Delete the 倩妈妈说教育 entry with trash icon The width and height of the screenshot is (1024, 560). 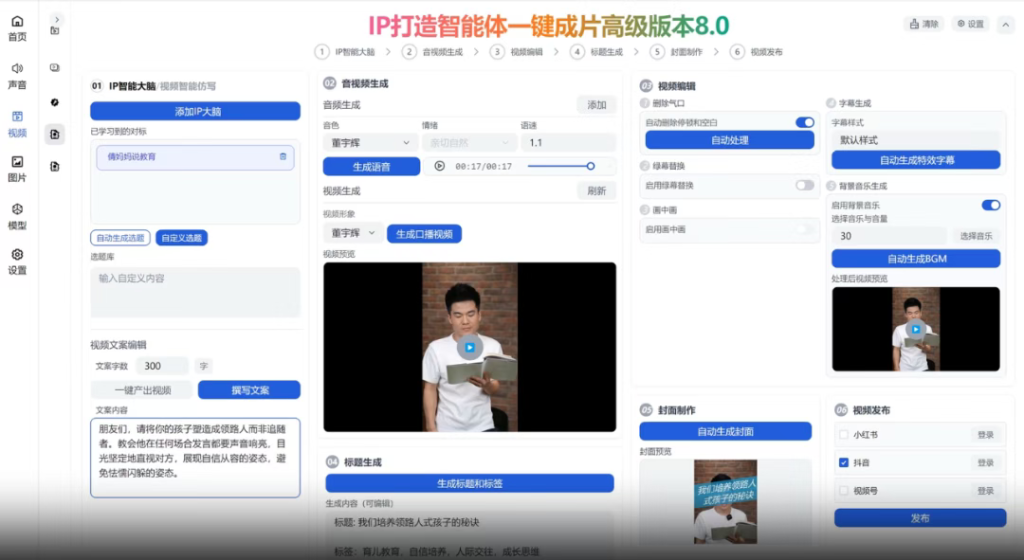click(x=283, y=157)
